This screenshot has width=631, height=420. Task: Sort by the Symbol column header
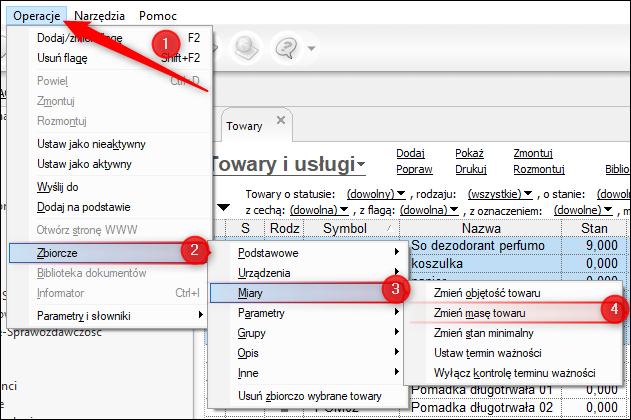[351, 229]
